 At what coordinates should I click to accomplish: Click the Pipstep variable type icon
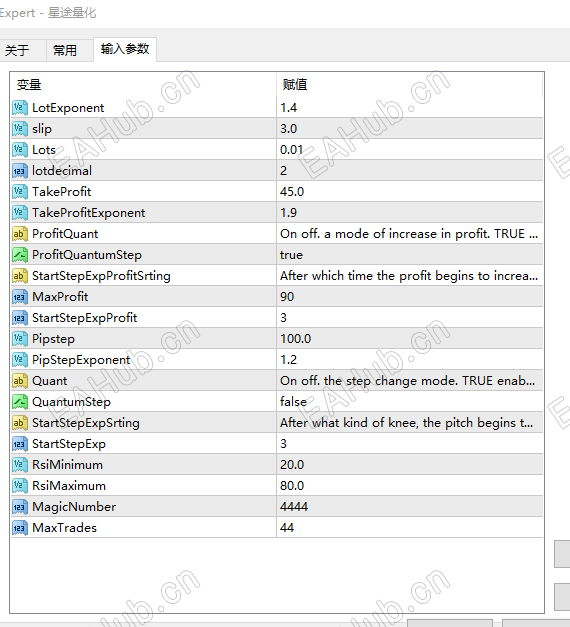[x=20, y=339]
